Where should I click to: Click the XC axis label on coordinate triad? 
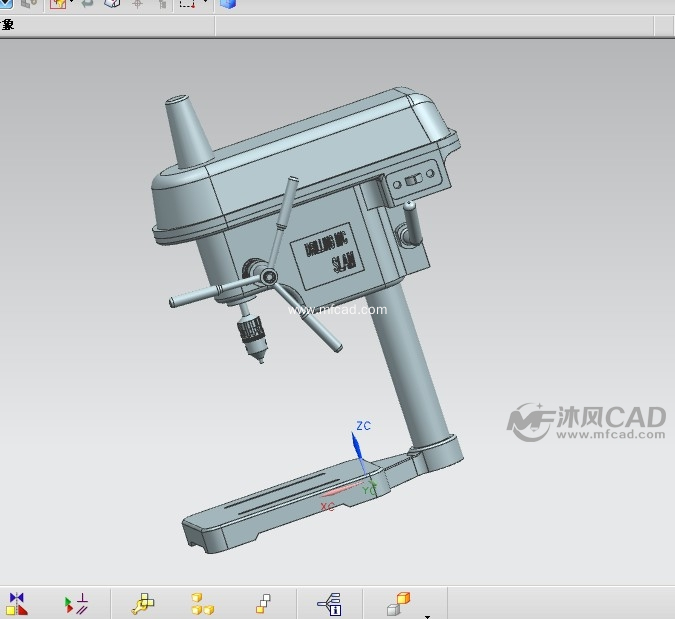click(327, 507)
